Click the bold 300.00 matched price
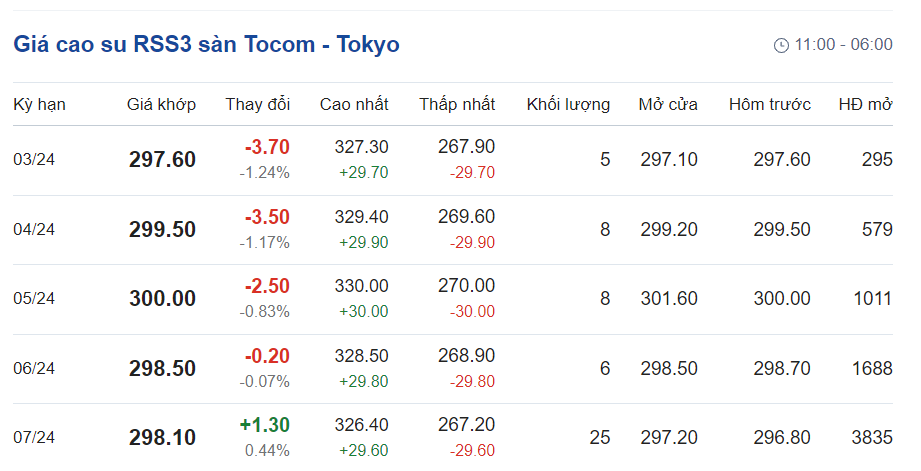This screenshot has height=471, width=921. coord(162,299)
